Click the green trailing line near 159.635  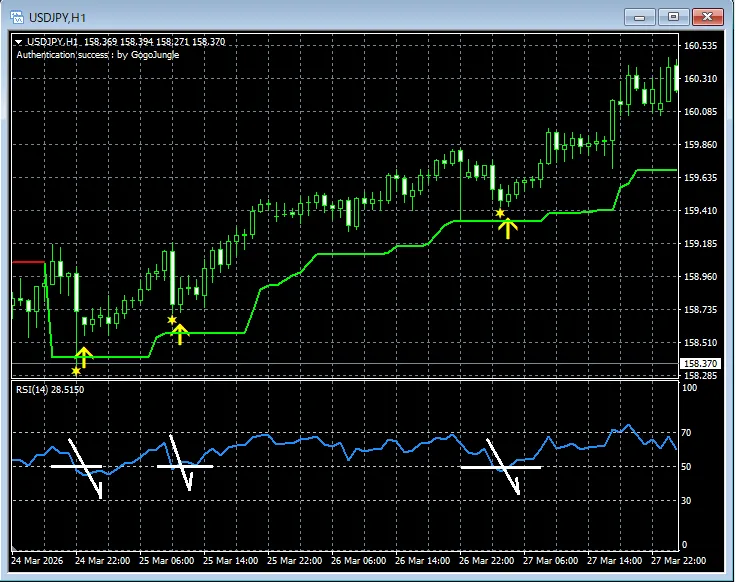[656, 170]
